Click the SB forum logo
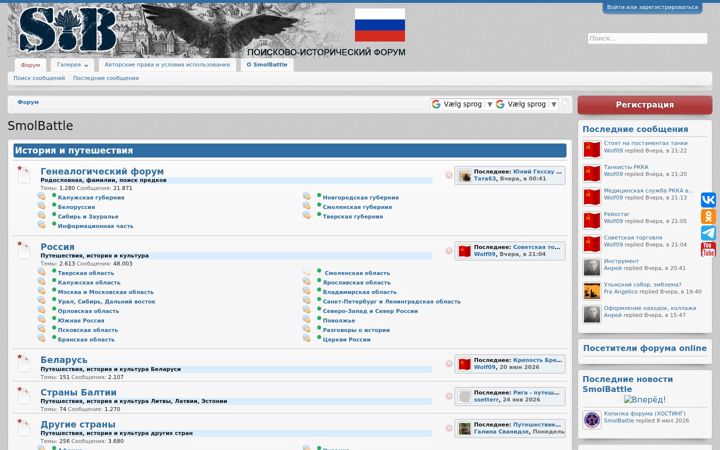Image resolution: width=720 pixels, height=450 pixels. tap(68, 29)
